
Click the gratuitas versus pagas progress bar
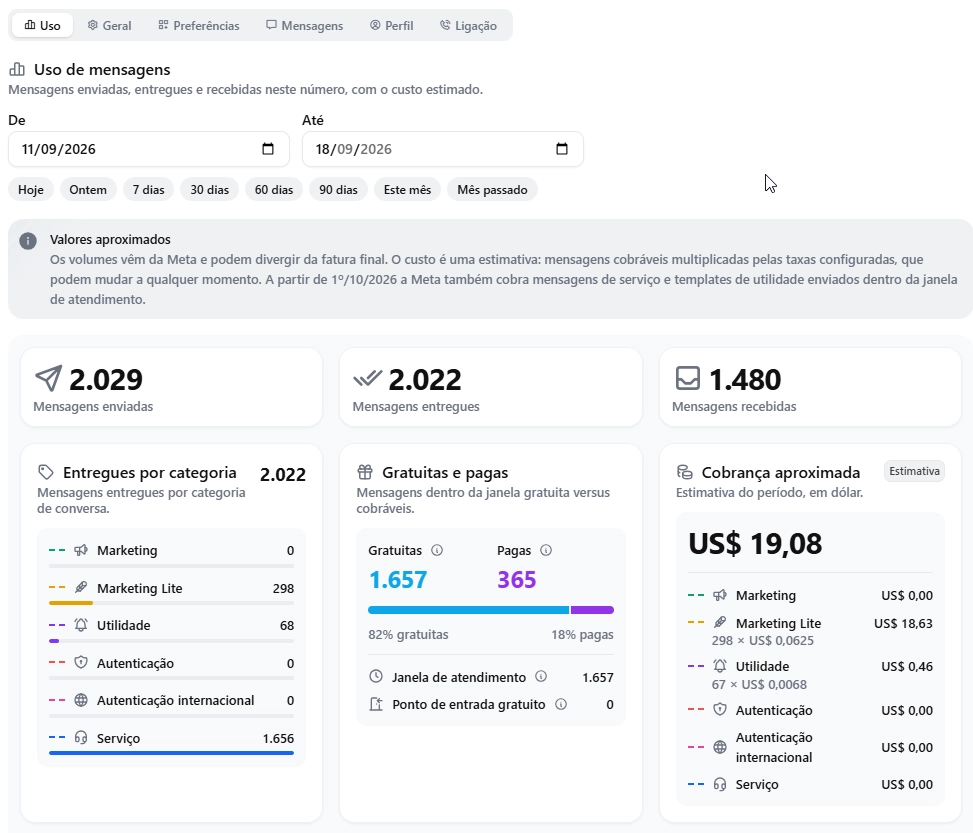tap(491, 610)
